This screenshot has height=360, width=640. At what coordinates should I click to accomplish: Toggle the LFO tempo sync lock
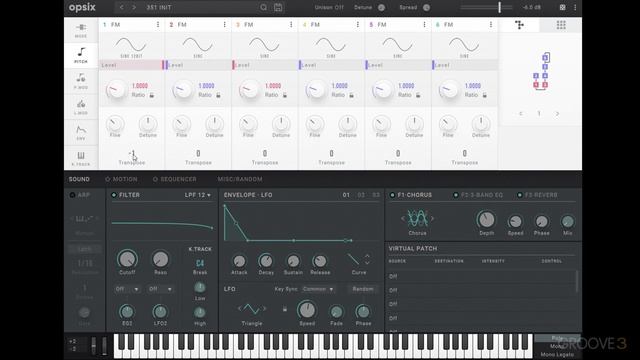point(285,309)
